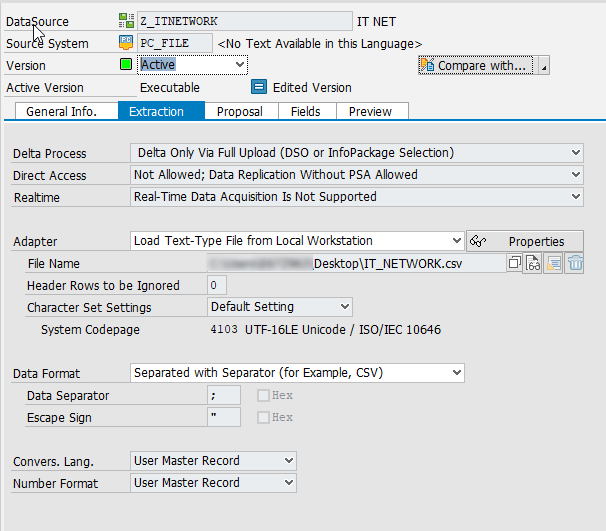The image size is (606, 531).
Task: Click the green active version status icon
Action: 126,64
